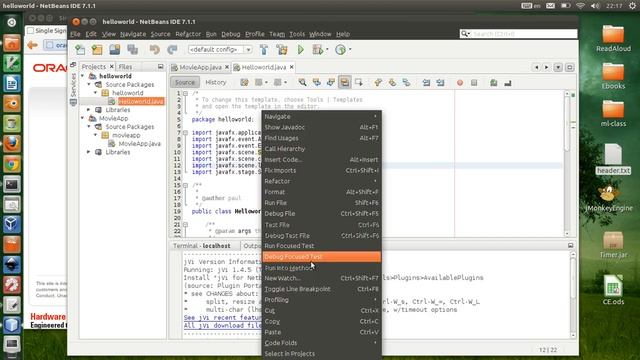Open the jMonkeyEngine desktop shortcut

pyautogui.click(x=609, y=199)
